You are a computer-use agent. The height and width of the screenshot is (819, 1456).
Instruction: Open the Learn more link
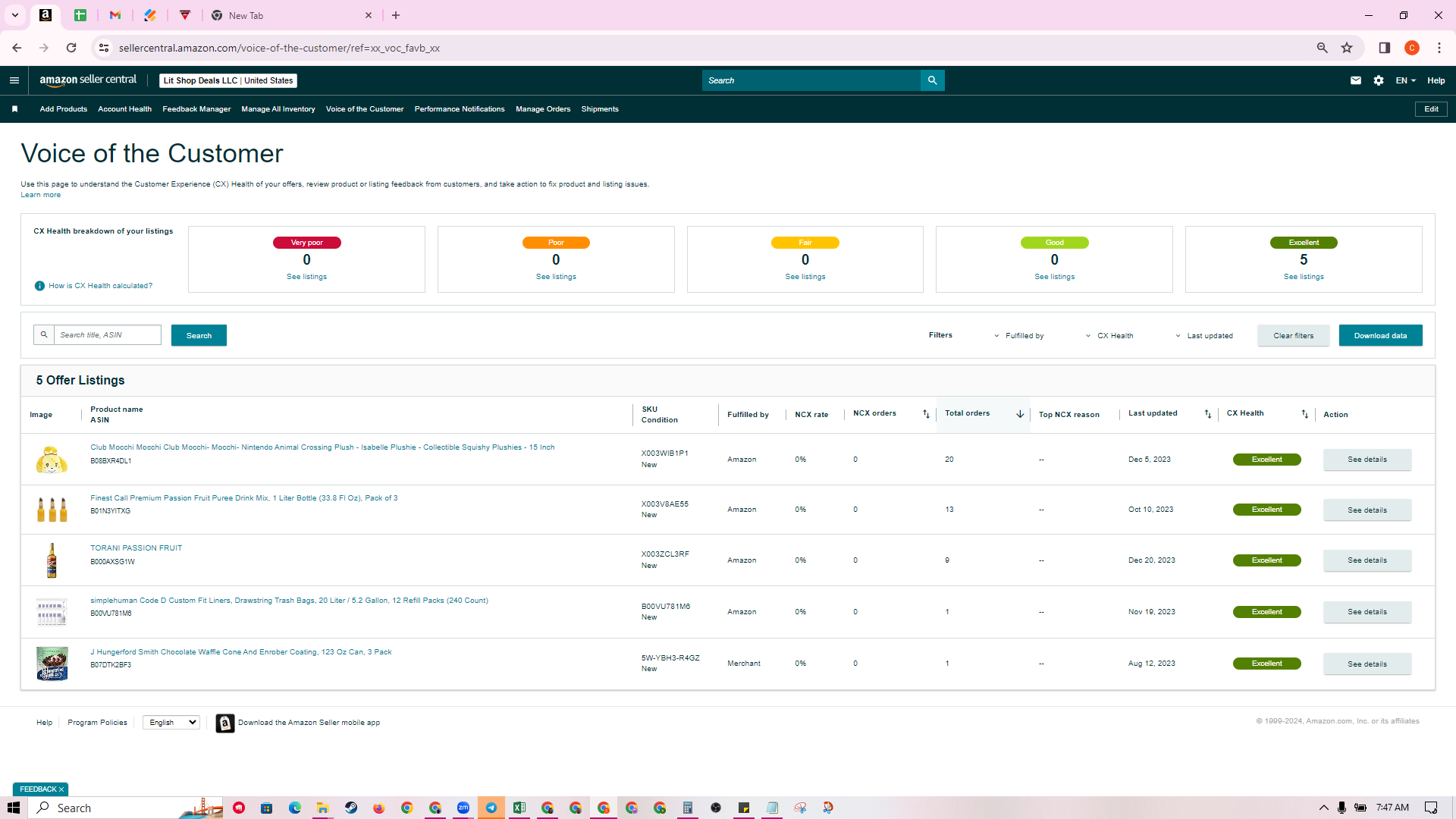coord(41,195)
